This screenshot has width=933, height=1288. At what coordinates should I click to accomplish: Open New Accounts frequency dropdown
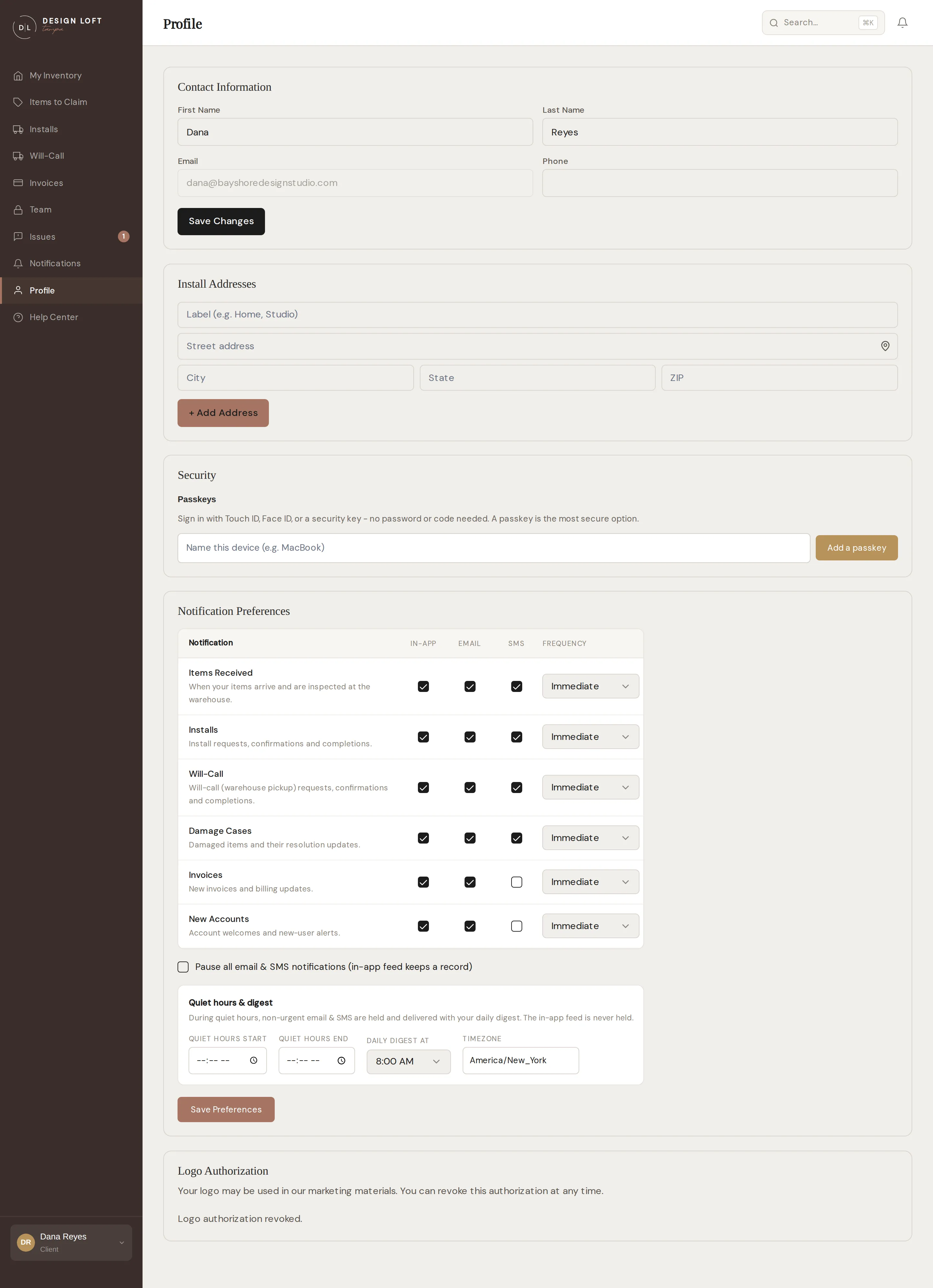[591, 926]
